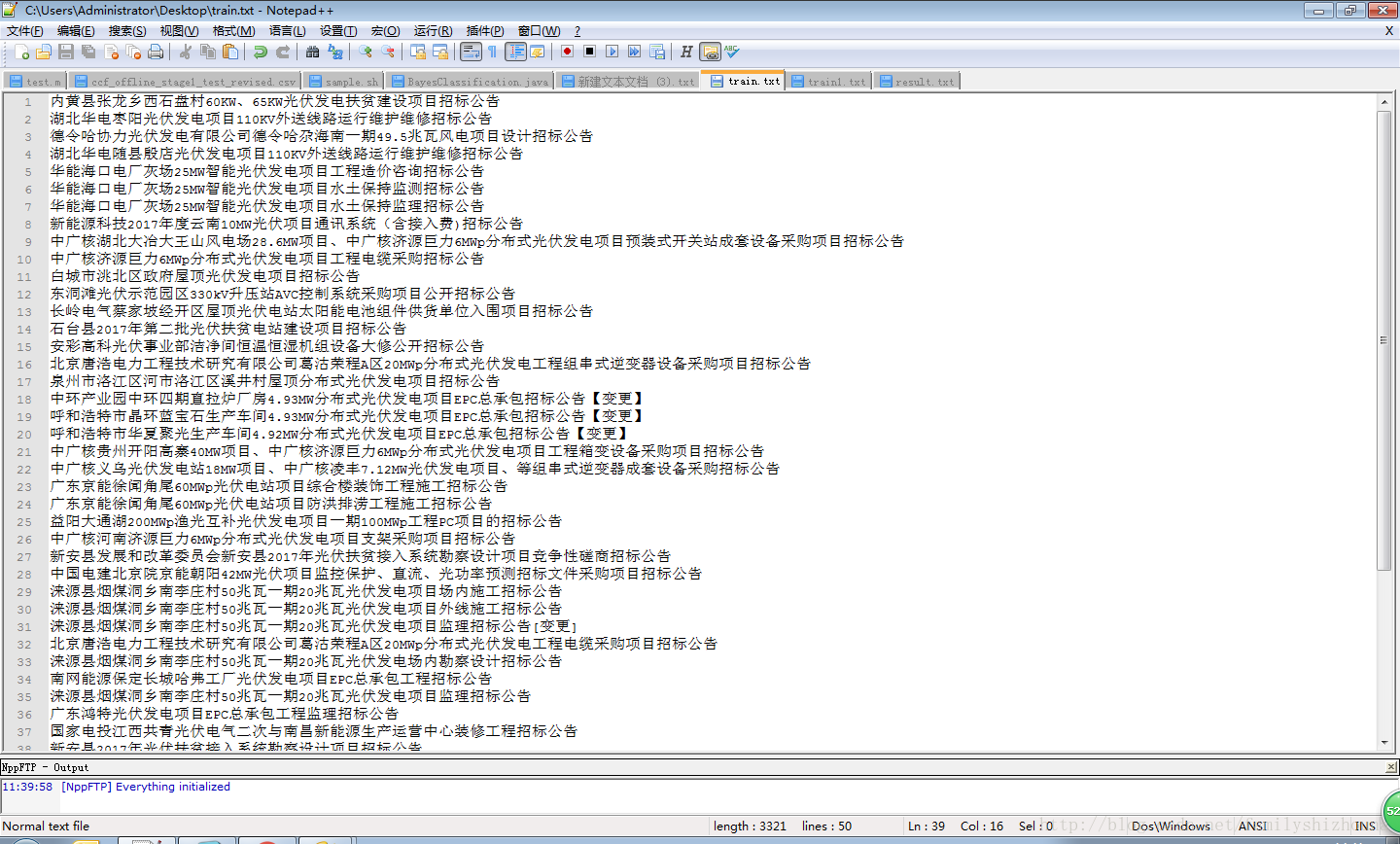The height and width of the screenshot is (844, 1400).
Task: Switch to the 新建文本文档 (3).txt tab
Action: (x=628, y=82)
